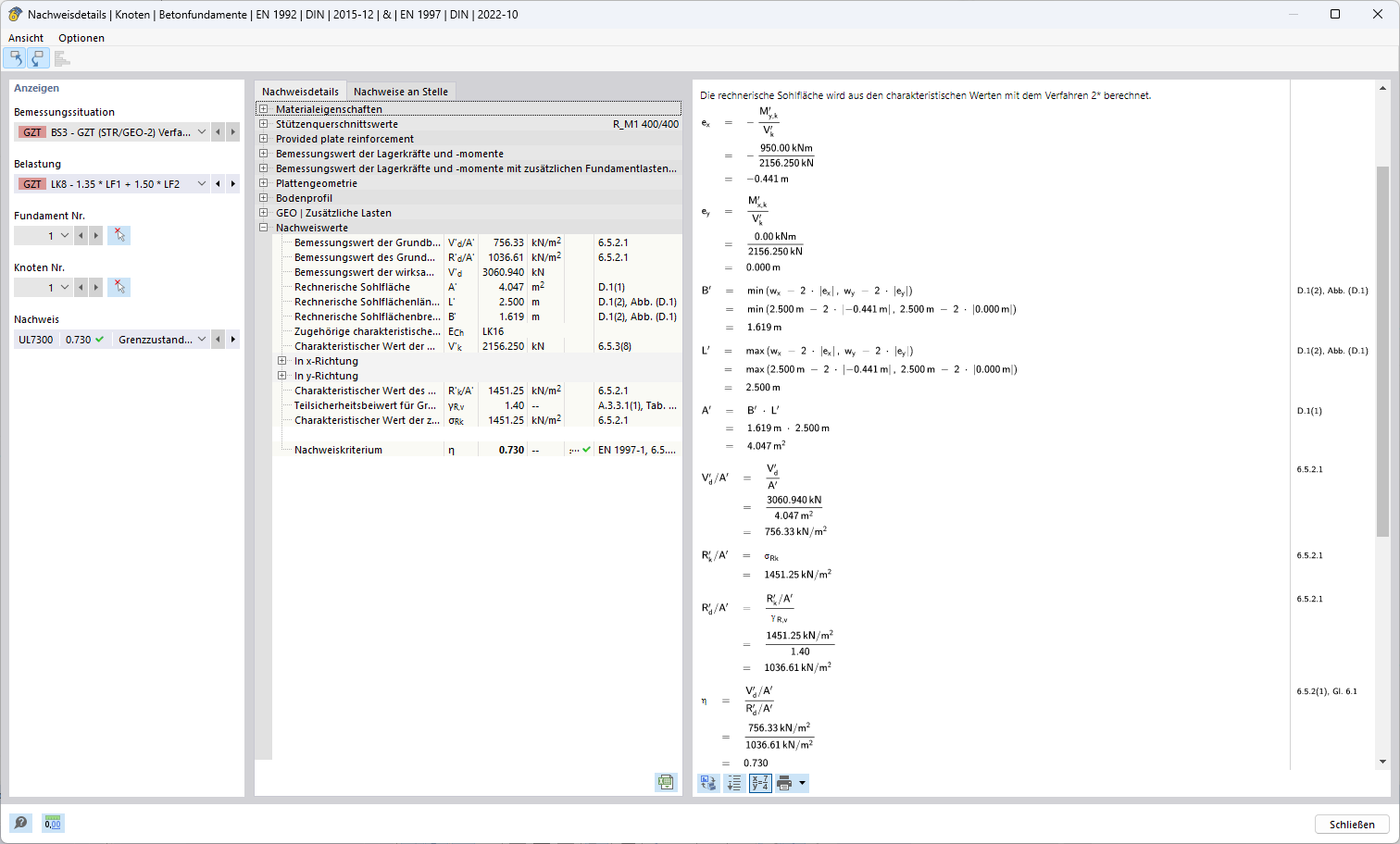
Task: Select the redo view navigation icon
Action: pos(37,57)
